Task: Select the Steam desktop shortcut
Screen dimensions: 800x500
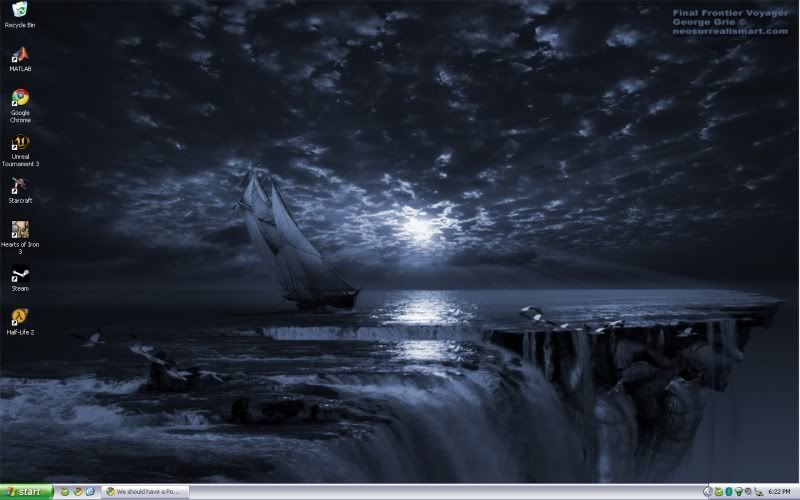Action: pos(20,278)
